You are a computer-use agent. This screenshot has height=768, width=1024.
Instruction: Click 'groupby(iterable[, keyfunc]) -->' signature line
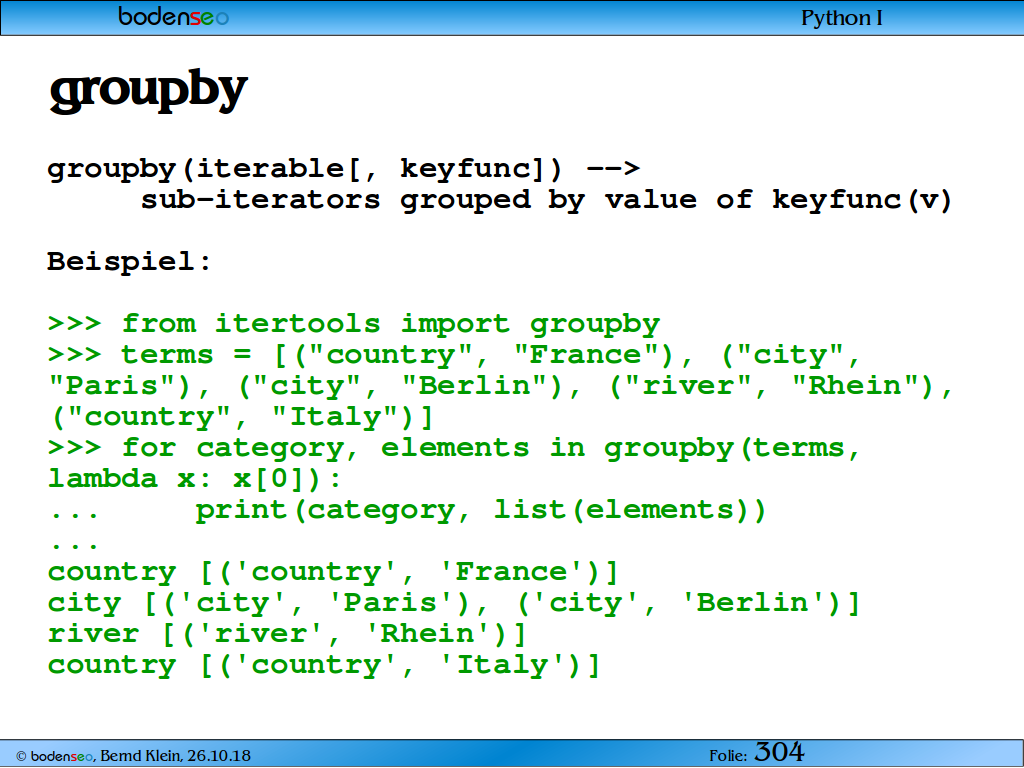coord(344,168)
